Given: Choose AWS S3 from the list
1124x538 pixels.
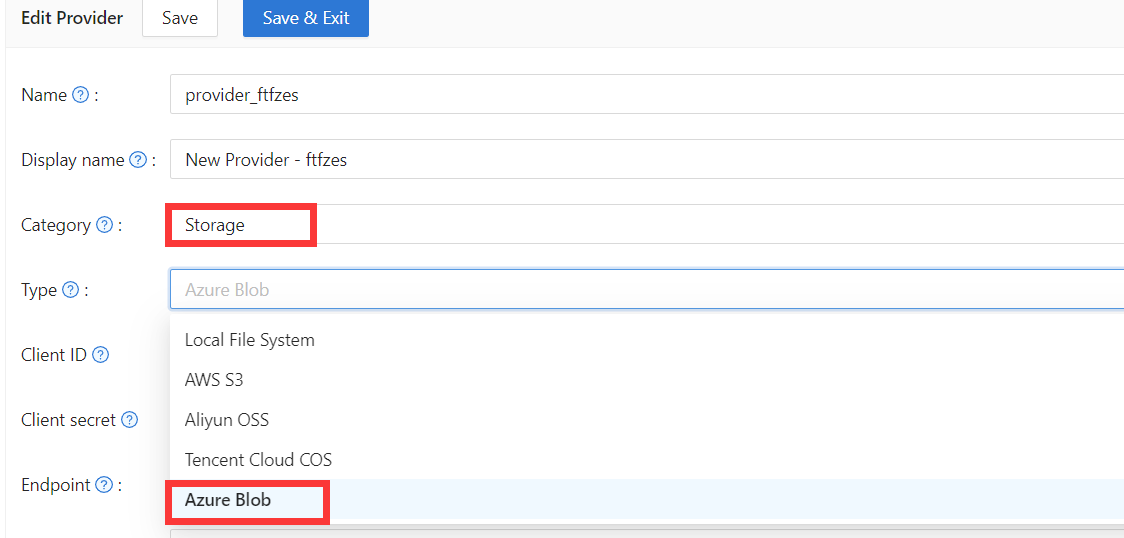Looking at the screenshot, I should tap(214, 380).
